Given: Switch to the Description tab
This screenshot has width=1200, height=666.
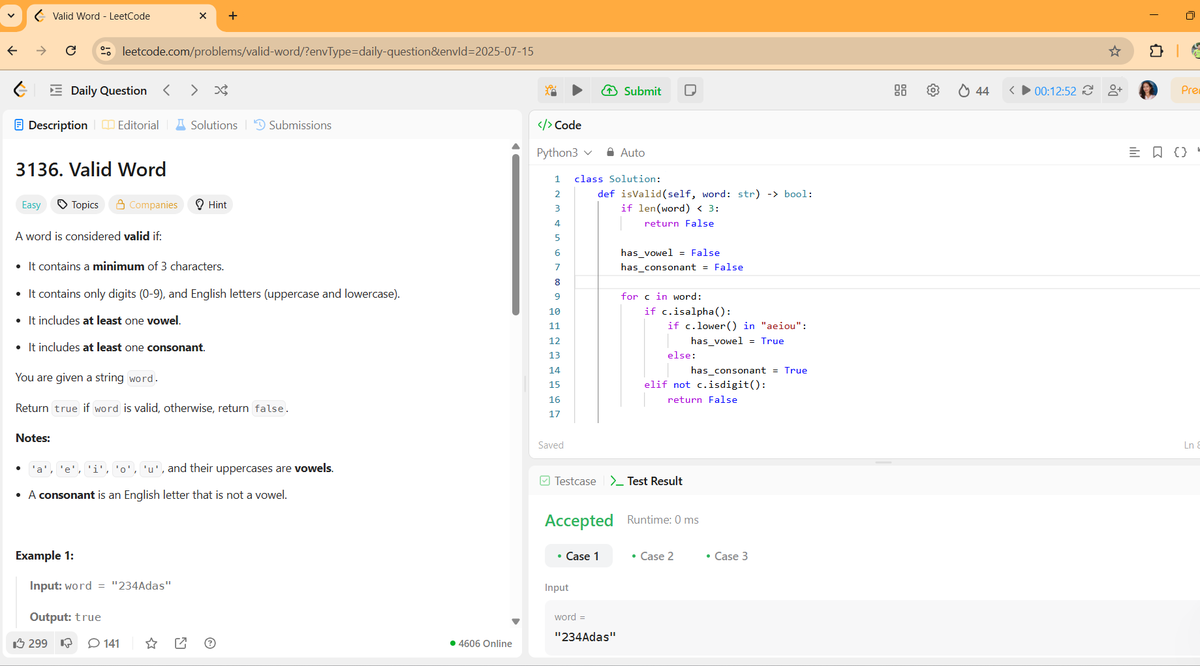Looking at the screenshot, I should coord(51,125).
